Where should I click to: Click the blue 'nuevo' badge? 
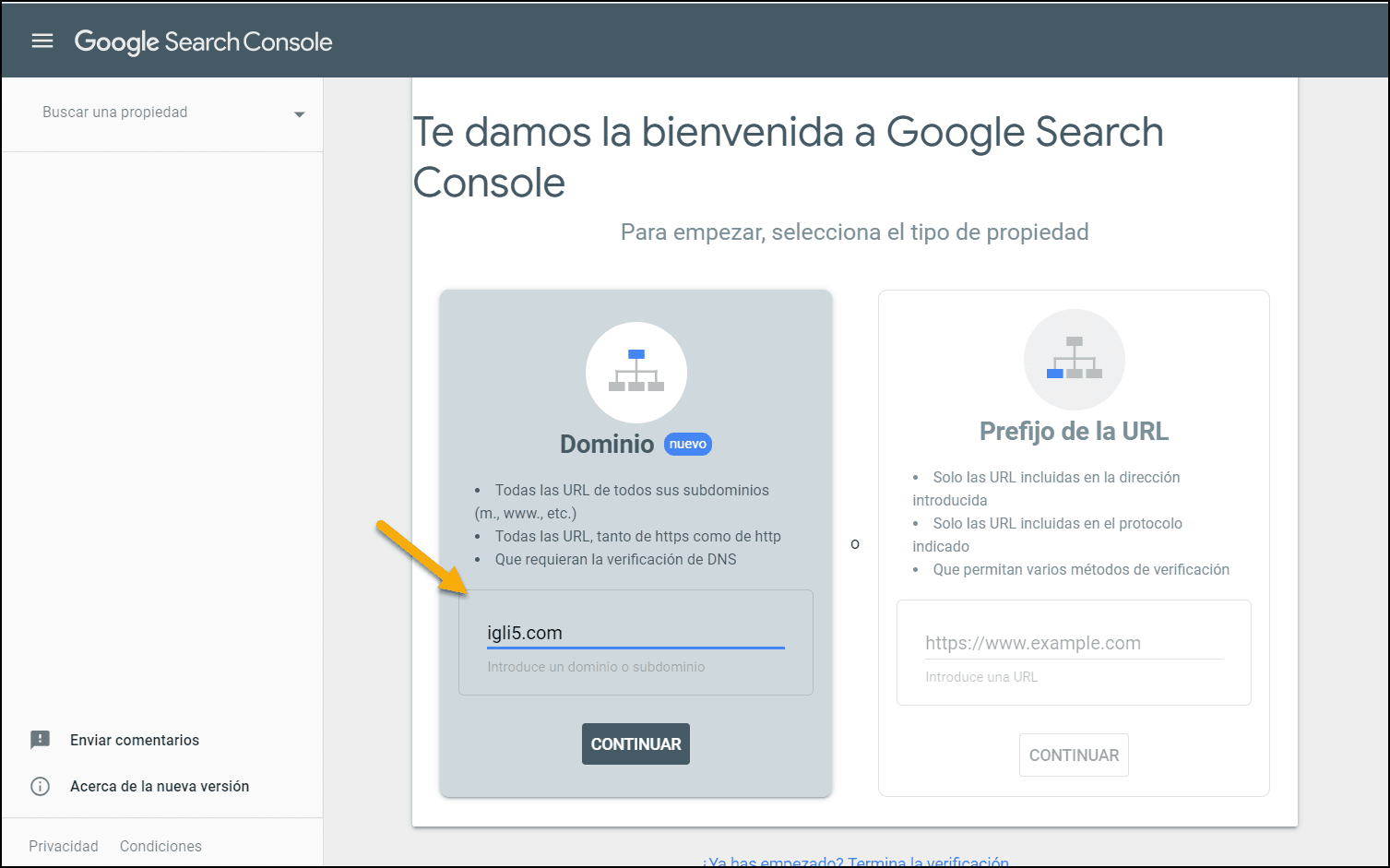pyautogui.click(x=687, y=444)
